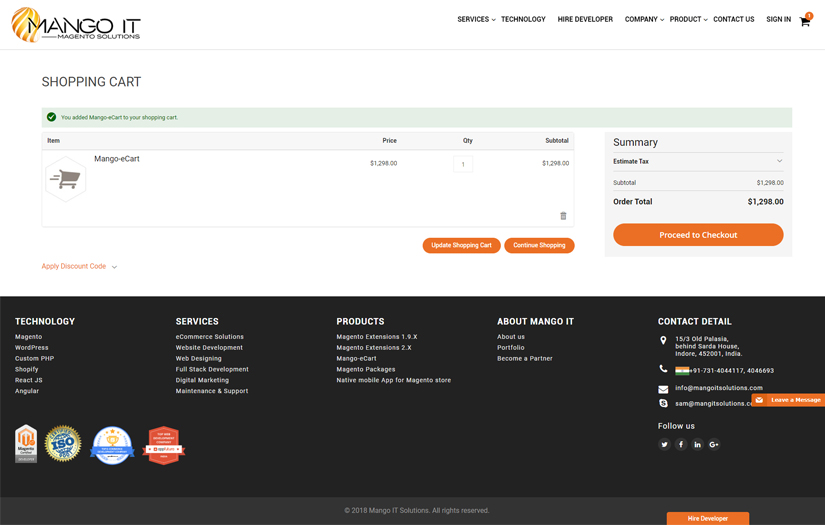Click Update Shopping Cart button
Screen dimensions: 825x525
pos(461,245)
